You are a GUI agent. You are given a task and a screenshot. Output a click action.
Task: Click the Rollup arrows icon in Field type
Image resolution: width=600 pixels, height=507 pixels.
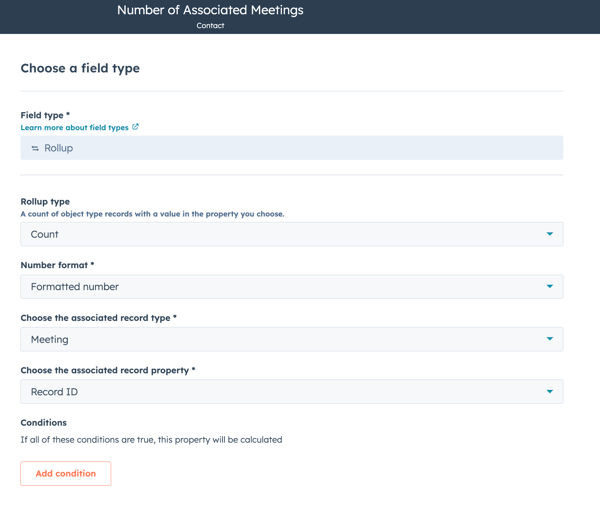click(35, 148)
